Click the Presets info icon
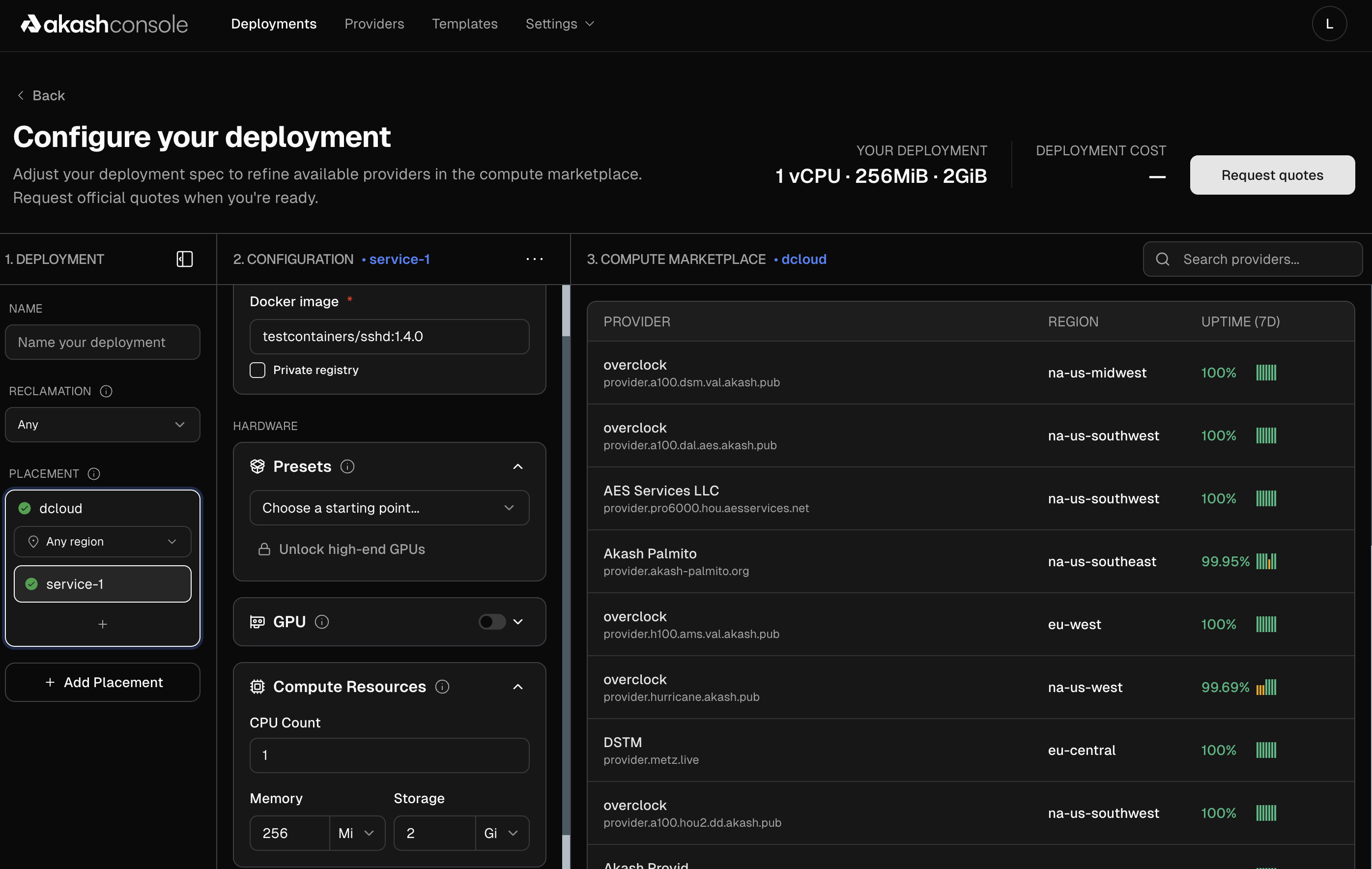This screenshot has width=1372, height=869. click(347, 467)
